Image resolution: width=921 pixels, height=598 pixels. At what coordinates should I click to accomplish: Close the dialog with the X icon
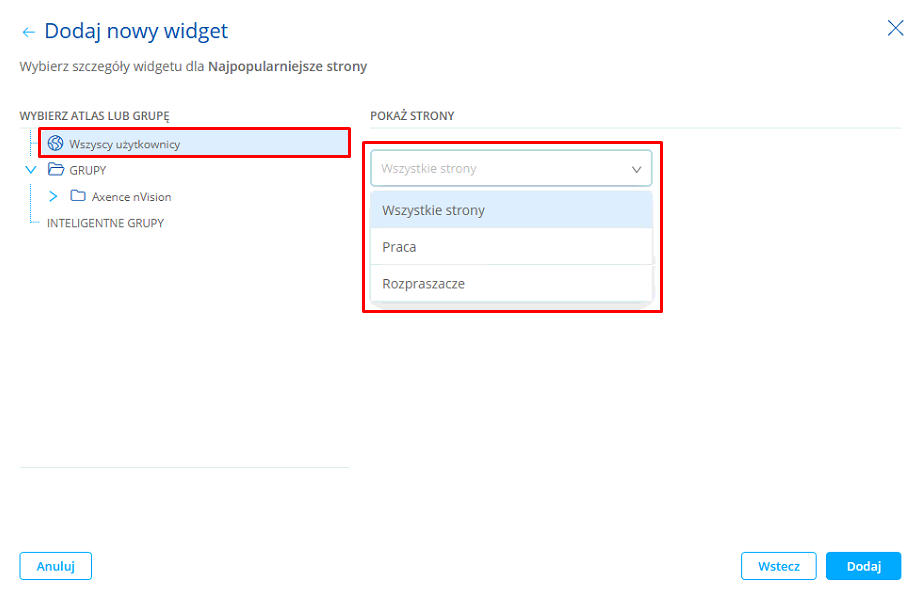tap(895, 28)
